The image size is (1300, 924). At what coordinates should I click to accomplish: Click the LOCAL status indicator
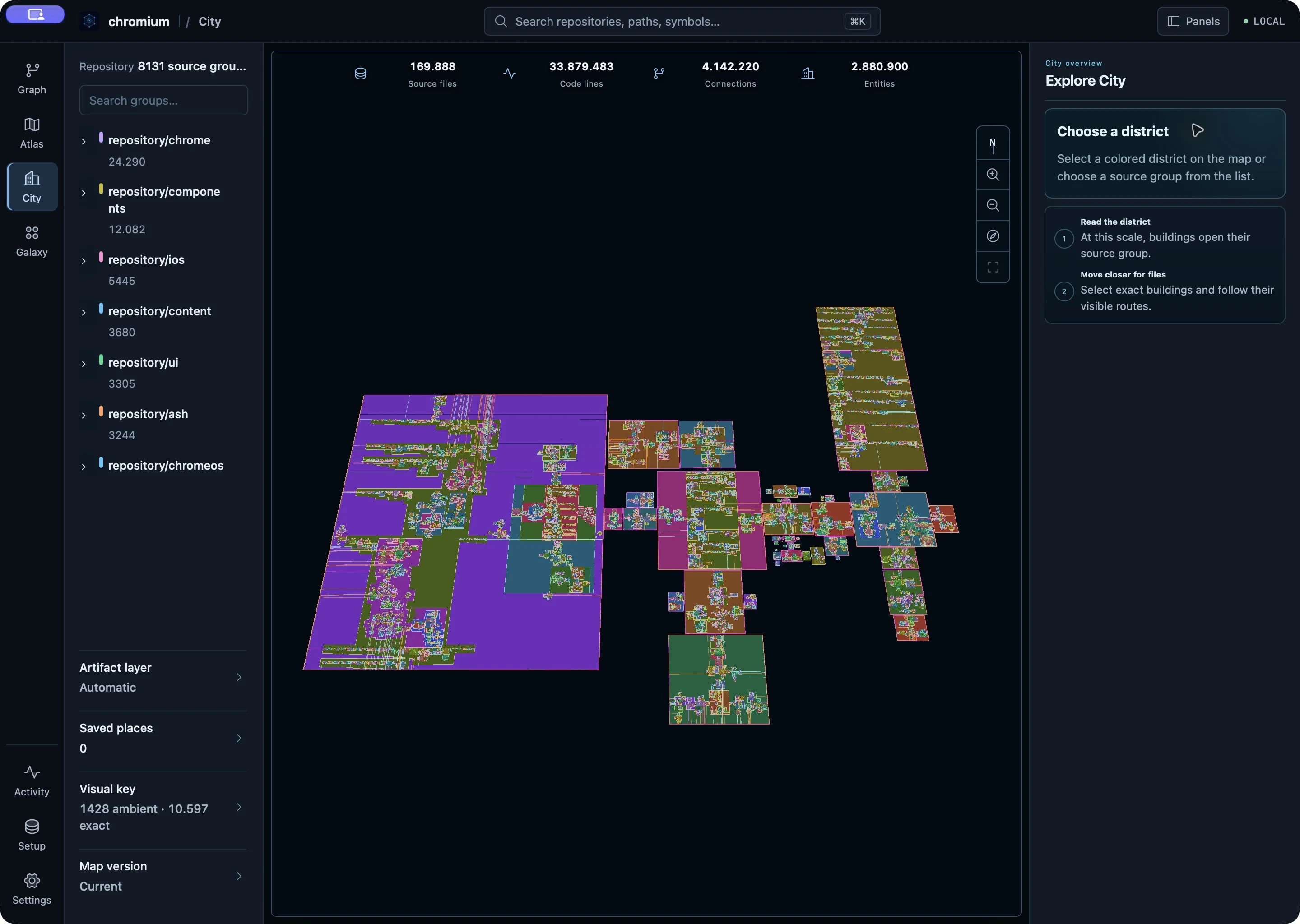1263,21
